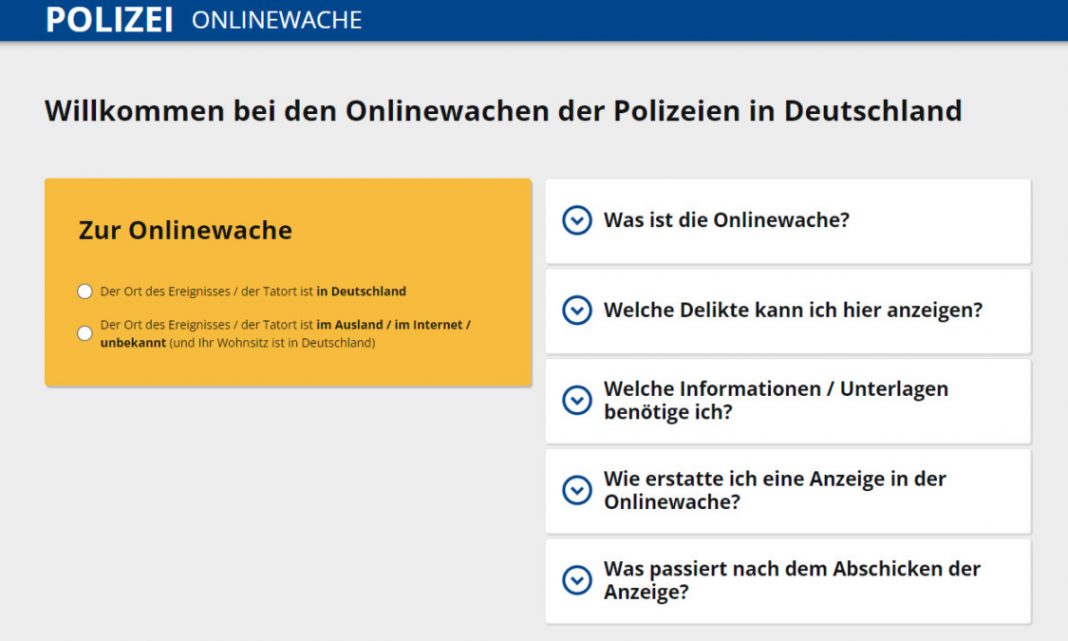Open 'Wie erstatte ich eine Anzeige' section title
The width and height of the screenshot is (1068, 641).
tap(774, 490)
